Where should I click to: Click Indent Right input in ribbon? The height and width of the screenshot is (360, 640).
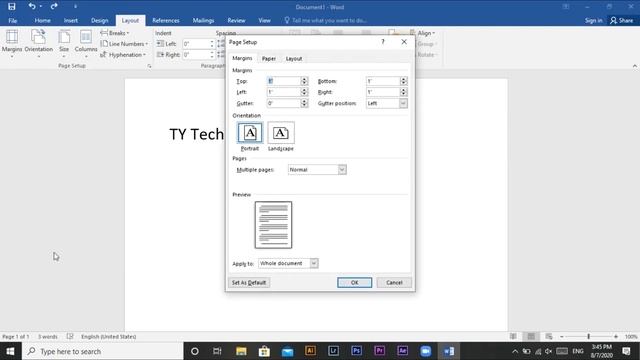pyautogui.click(x=198, y=55)
